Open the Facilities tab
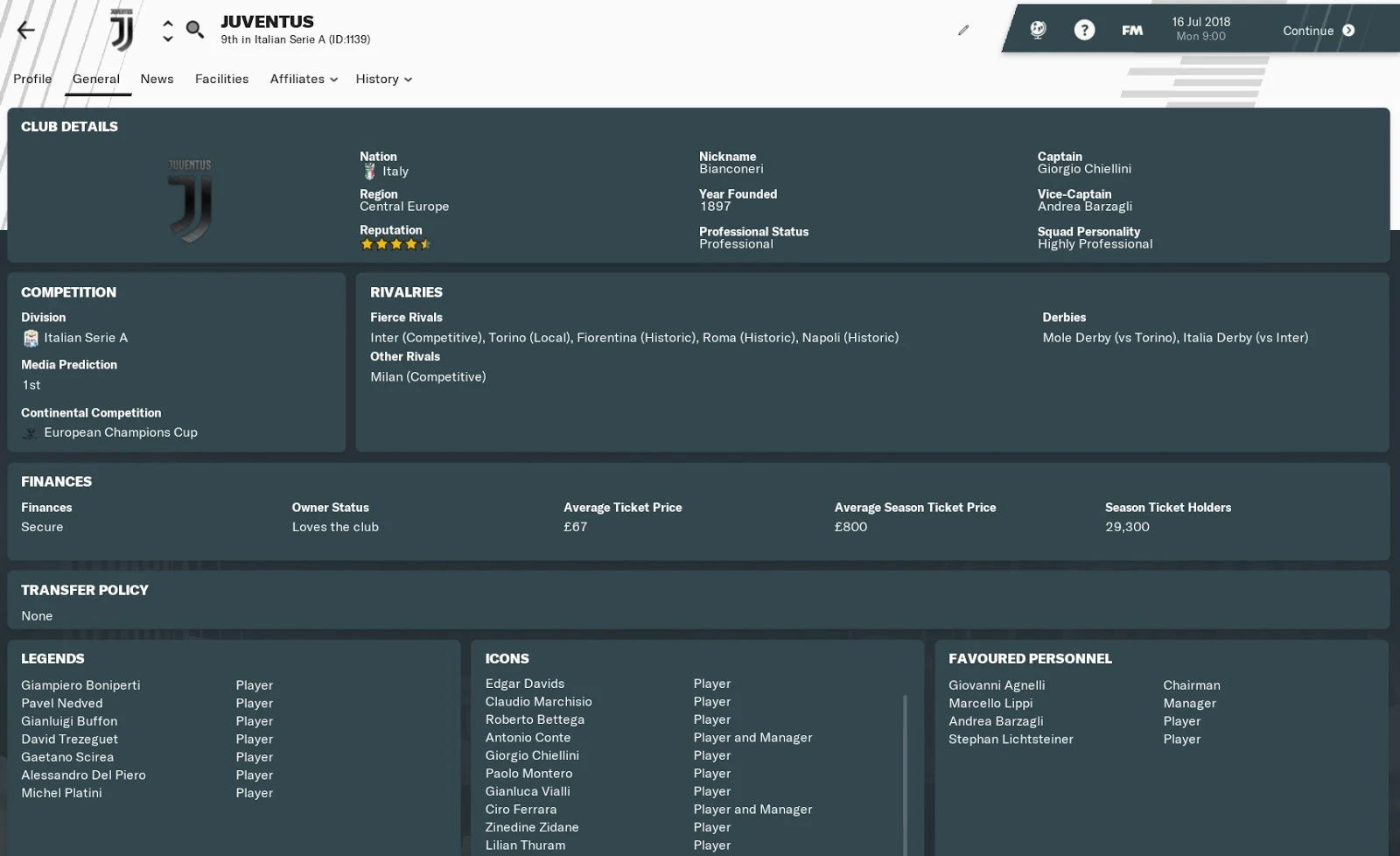The image size is (1400, 856). [221, 79]
